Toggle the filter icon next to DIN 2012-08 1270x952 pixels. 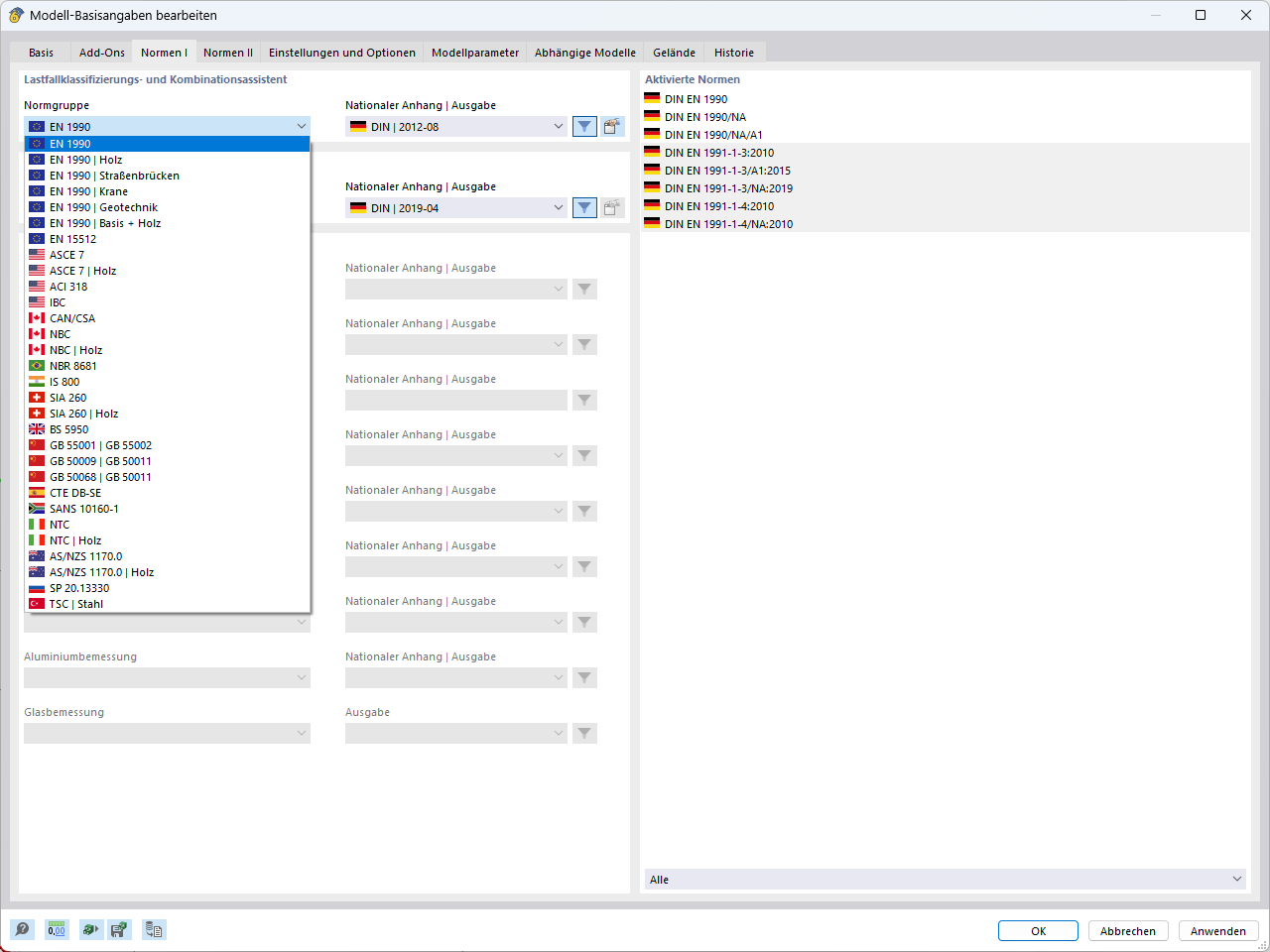pos(583,126)
